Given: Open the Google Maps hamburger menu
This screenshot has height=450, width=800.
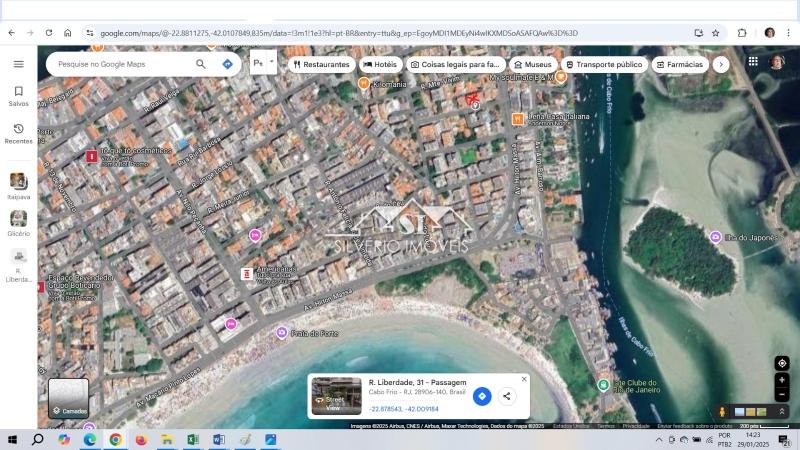Looking at the screenshot, I should [x=18, y=64].
